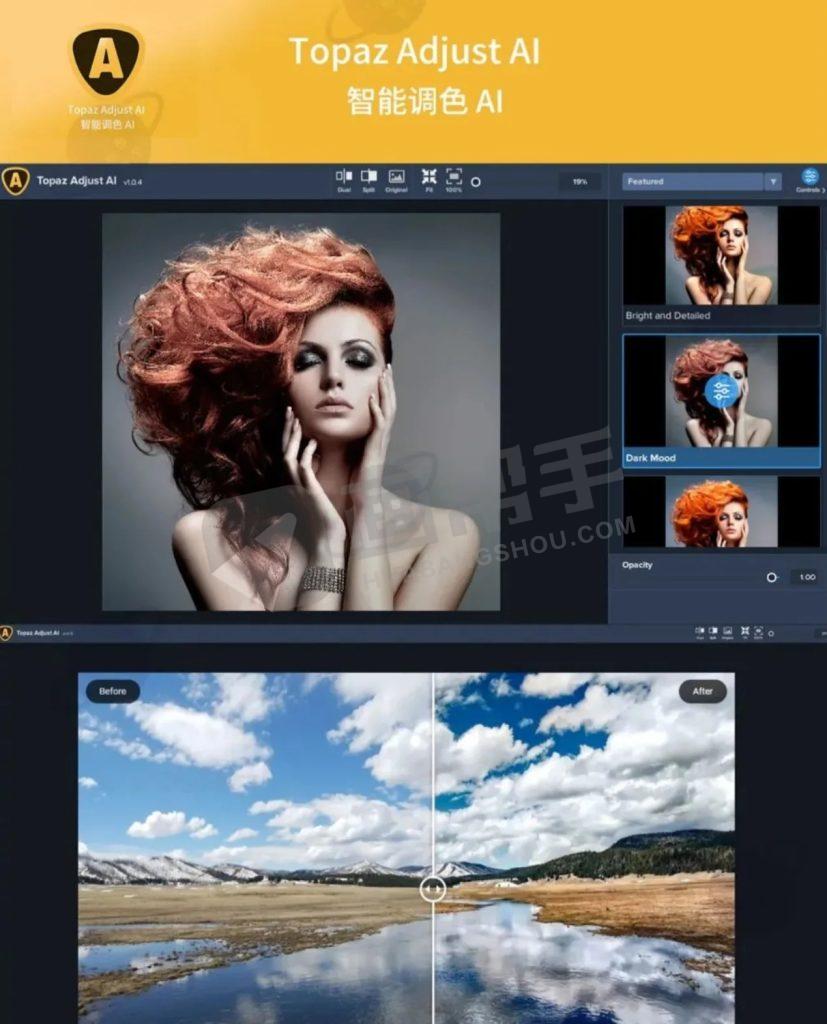Select Dual view in the portrait window toolbar
The image size is (827, 1024).
[x=344, y=180]
